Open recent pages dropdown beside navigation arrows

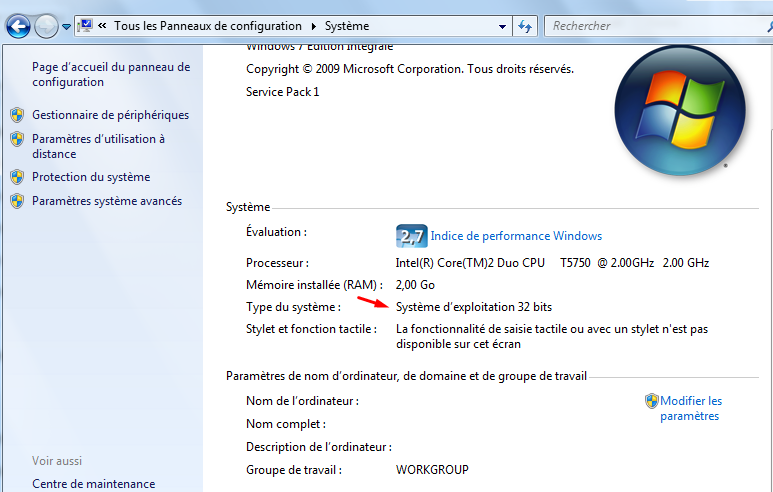click(x=67, y=27)
